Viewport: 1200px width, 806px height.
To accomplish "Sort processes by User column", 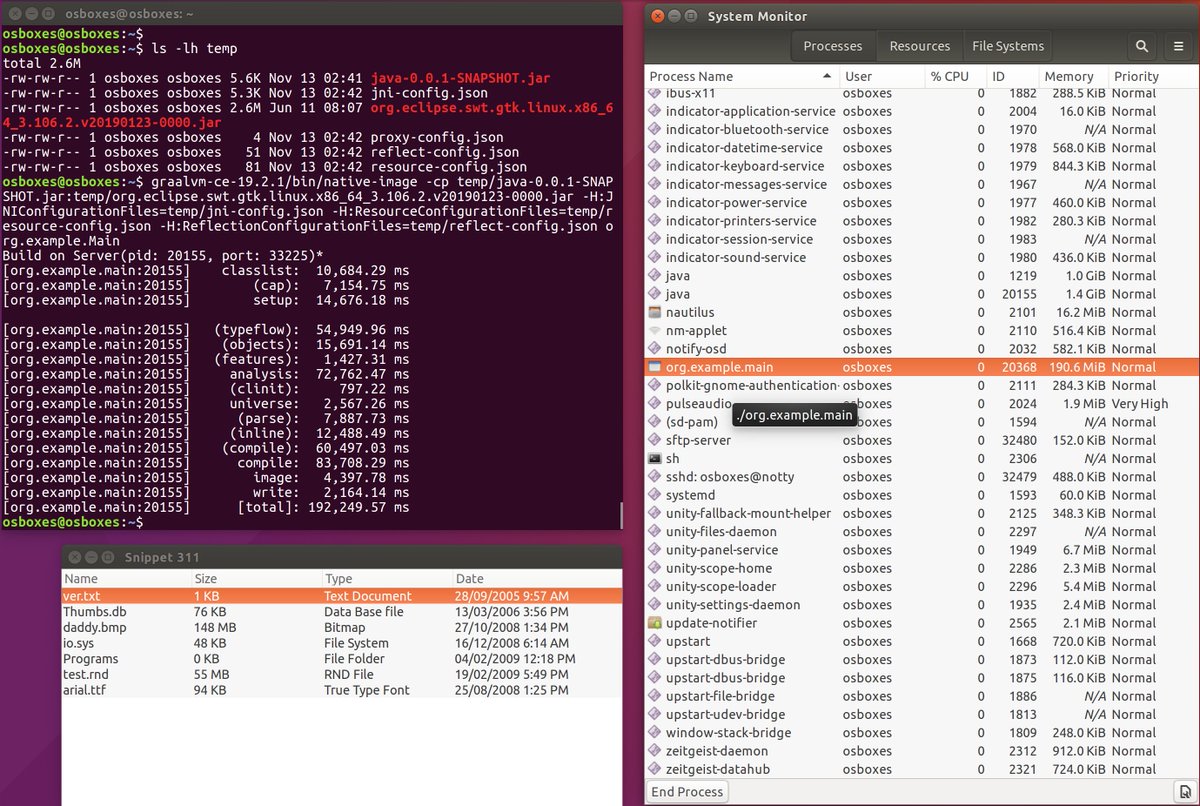I will pos(882,76).
